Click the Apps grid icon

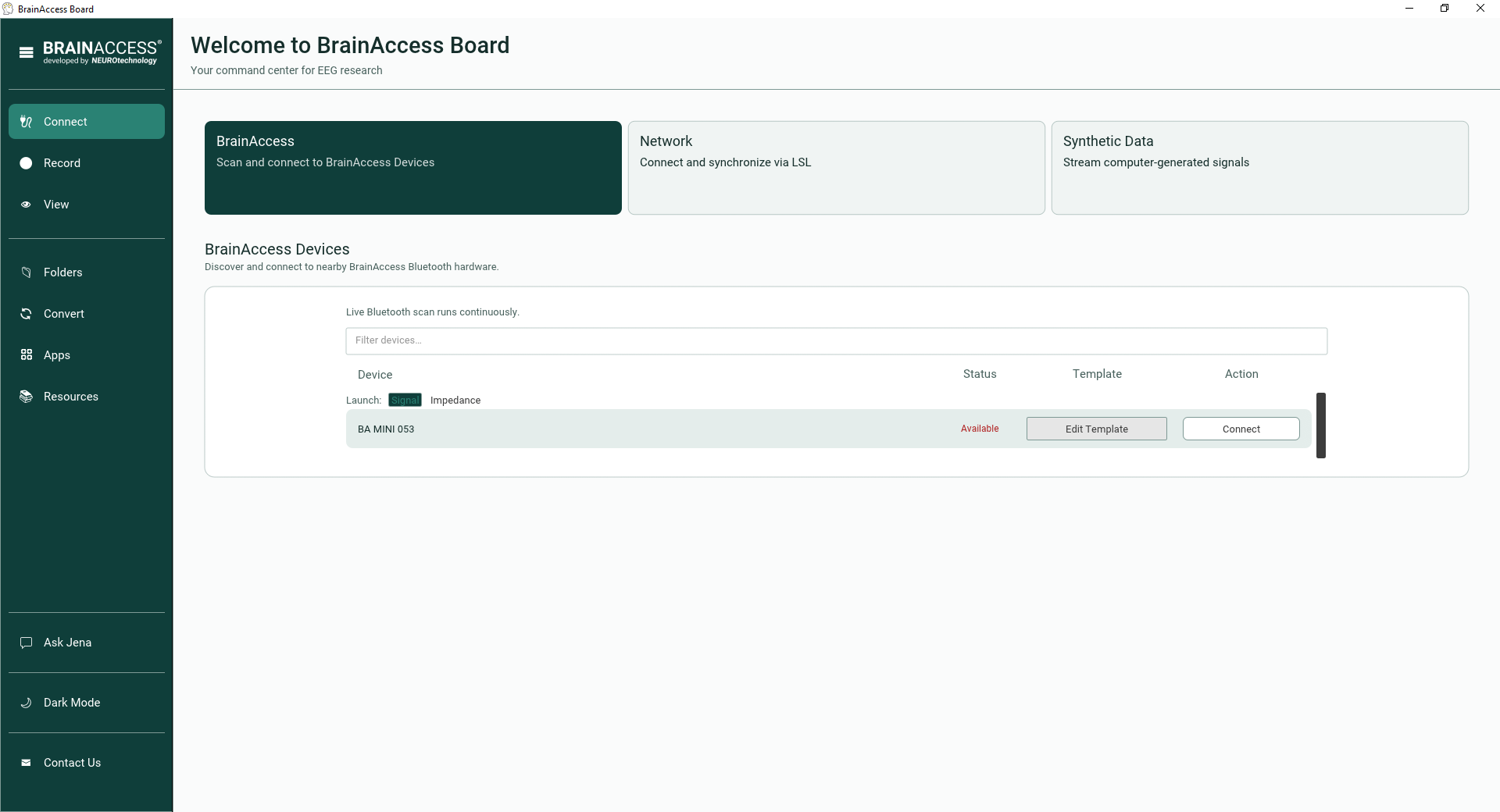pyautogui.click(x=26, y=355)
